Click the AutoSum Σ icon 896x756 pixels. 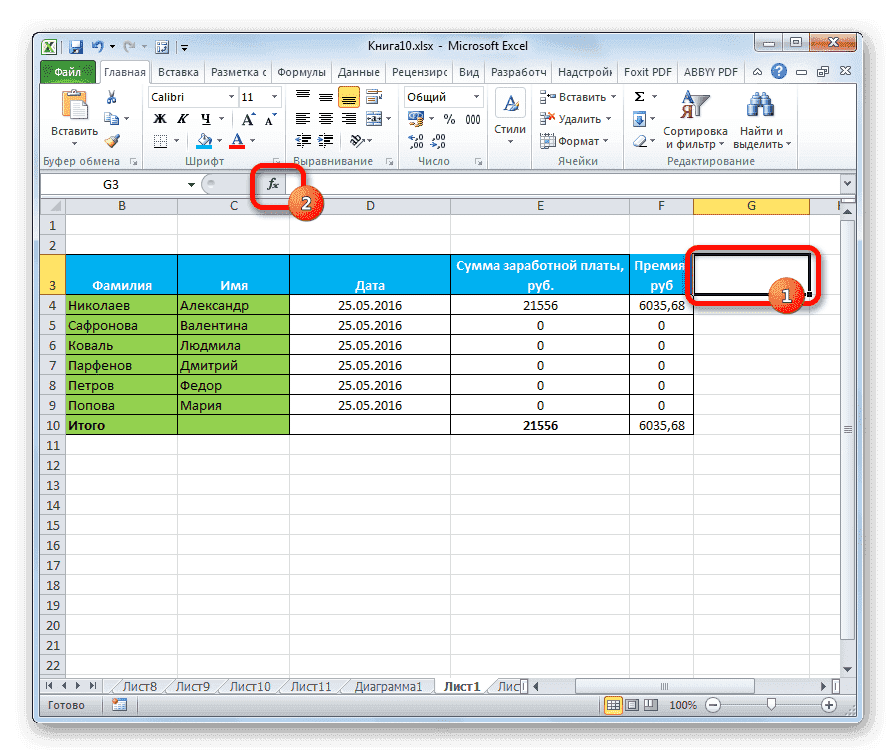637,97
